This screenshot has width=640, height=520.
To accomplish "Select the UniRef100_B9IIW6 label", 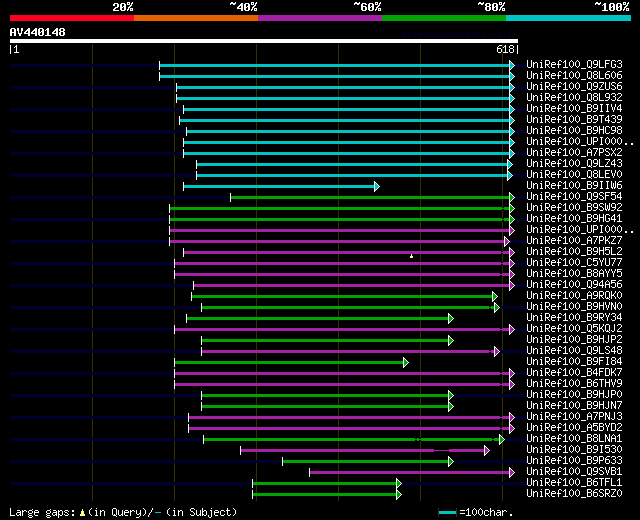I will click(x=574, y=186).
